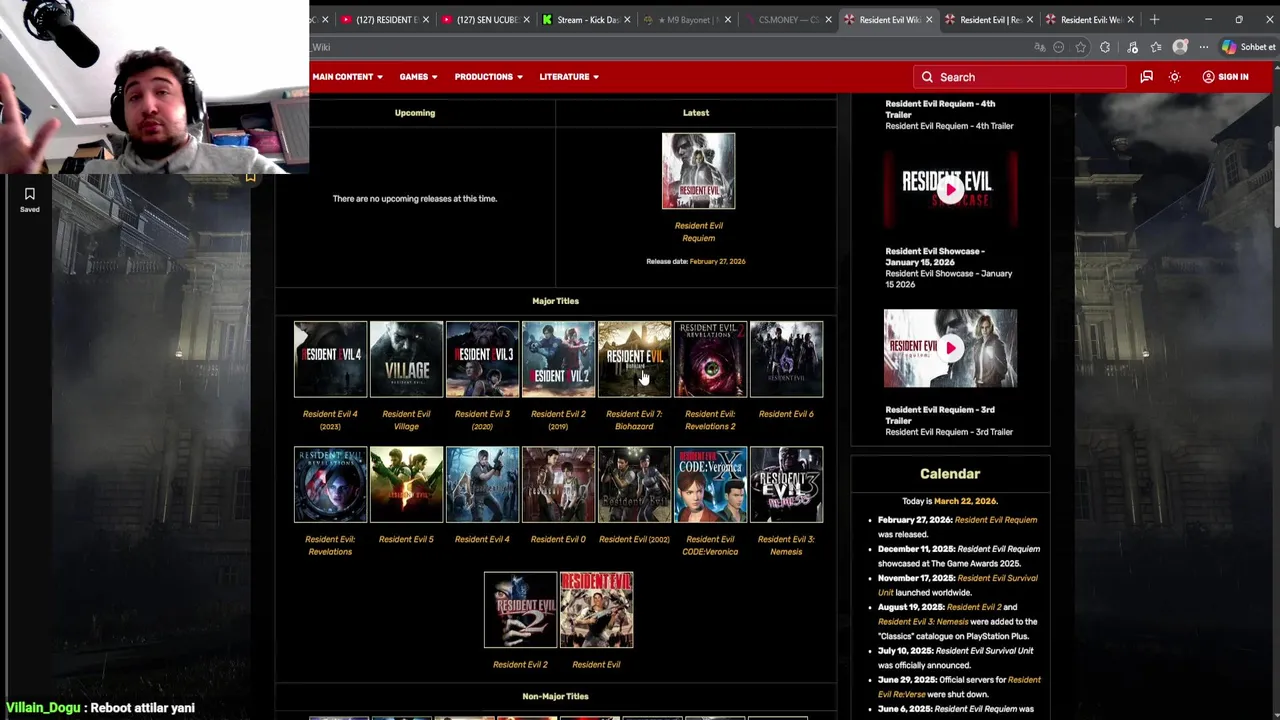Open a new browser tab with plus

(1154, 20)
